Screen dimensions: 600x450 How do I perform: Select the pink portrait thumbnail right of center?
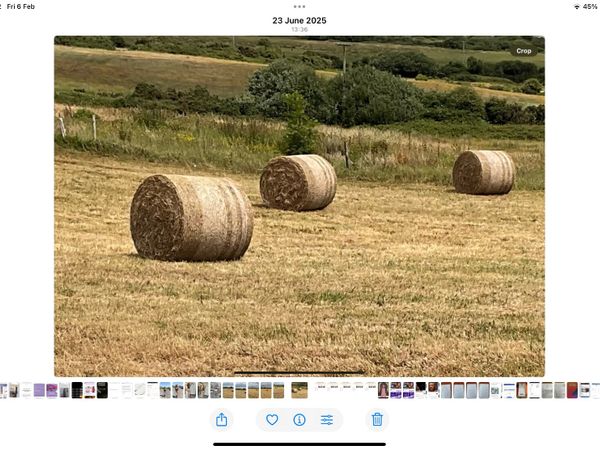pos(383,390)
